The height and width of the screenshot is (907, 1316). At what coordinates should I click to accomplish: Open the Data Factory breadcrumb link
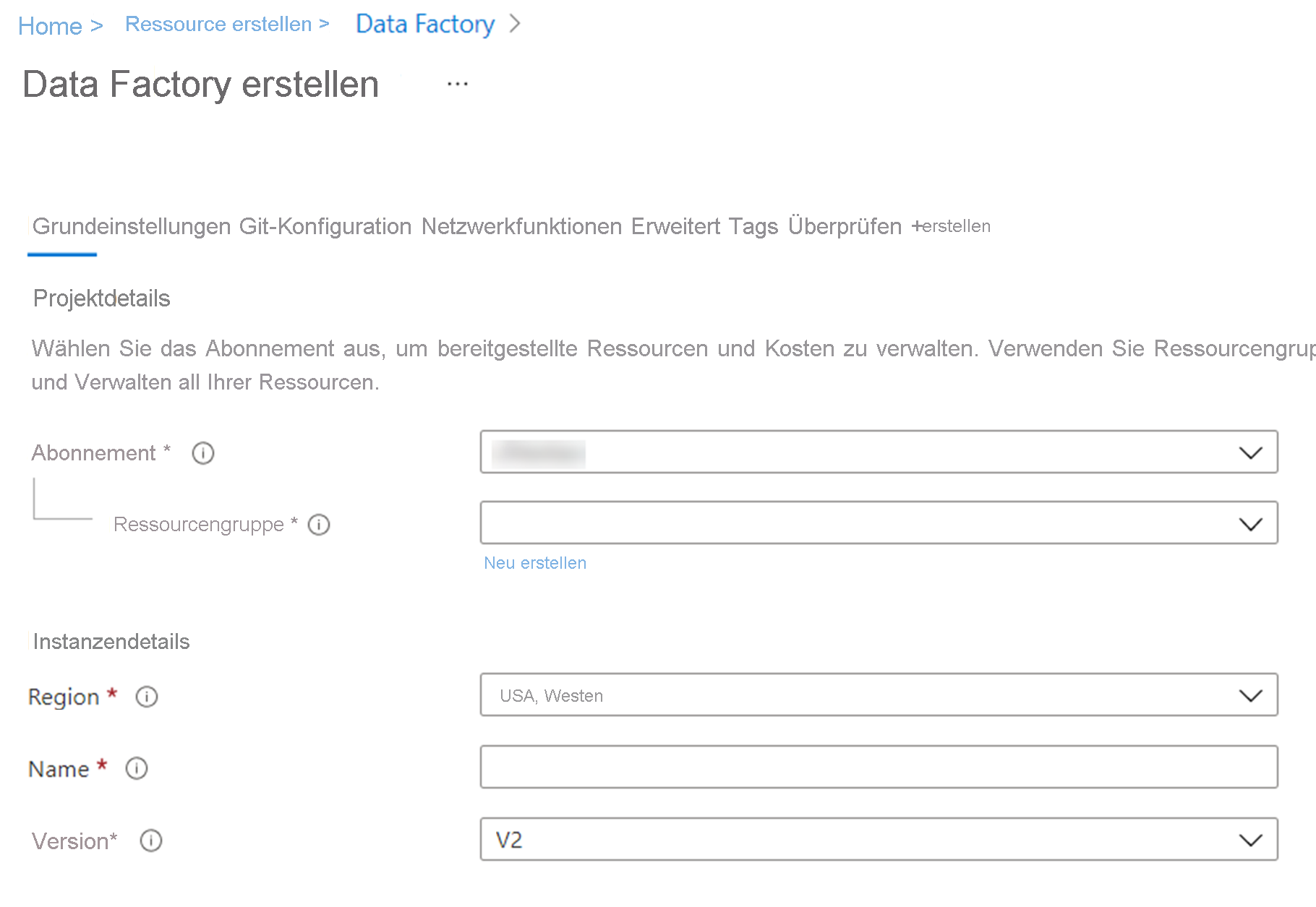pyautogui.click(x=425, y=24)
